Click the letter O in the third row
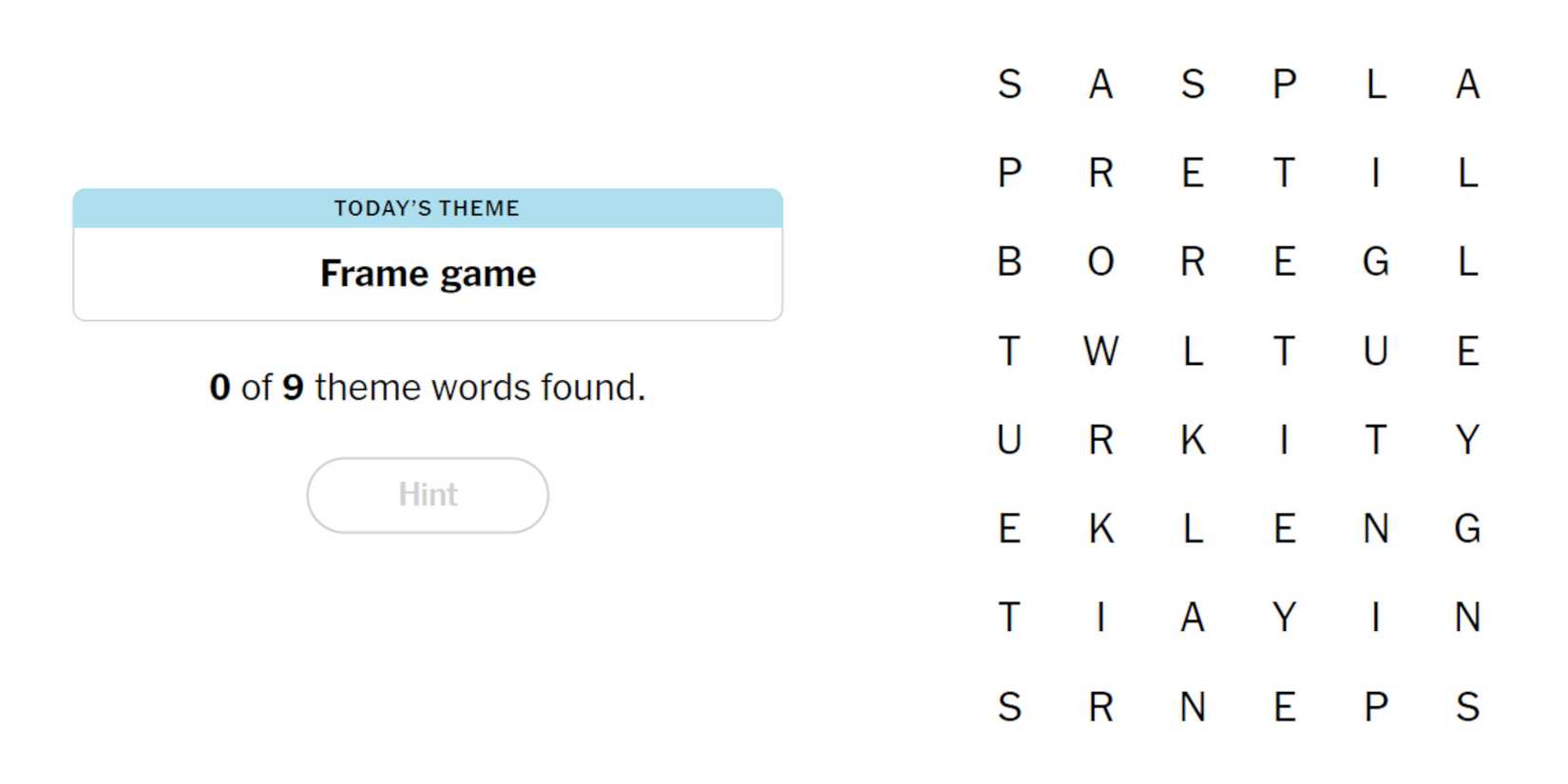Image resolution: width=1568 pixels, height=784 pixels. 1102,262
